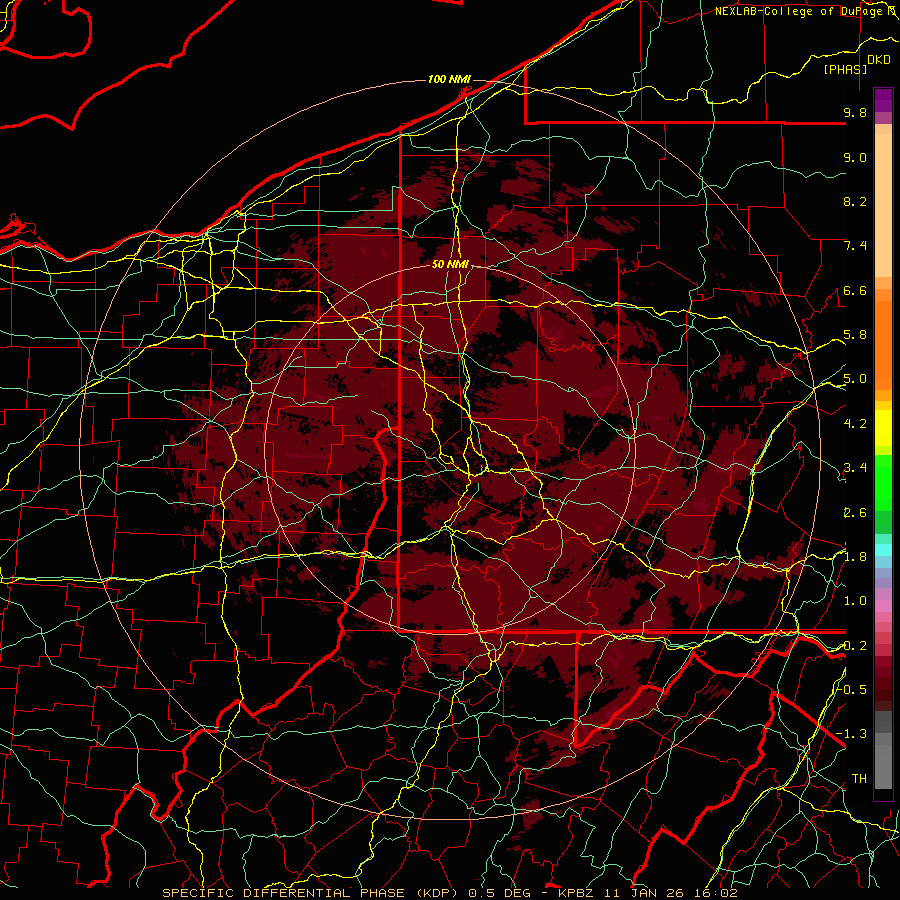Click the -0.5 scale value
Viewport: 900px width, 900px height.
click(x=852, y=690)
